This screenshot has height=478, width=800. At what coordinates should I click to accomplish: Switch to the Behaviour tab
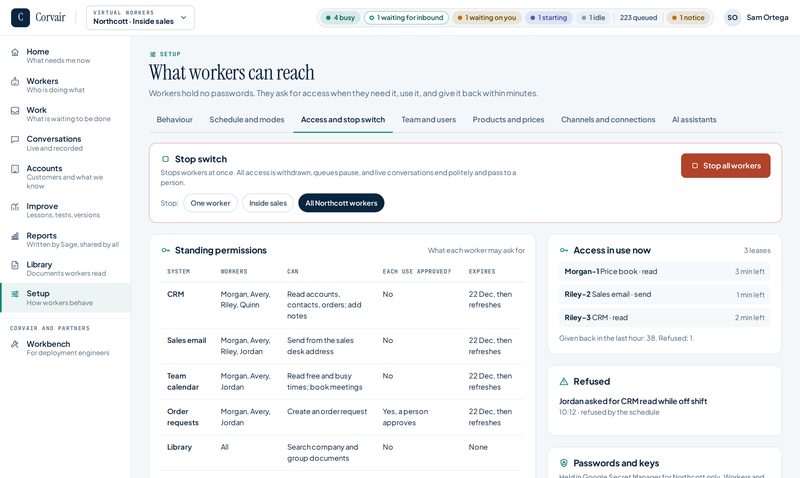[x=174, y=119]
